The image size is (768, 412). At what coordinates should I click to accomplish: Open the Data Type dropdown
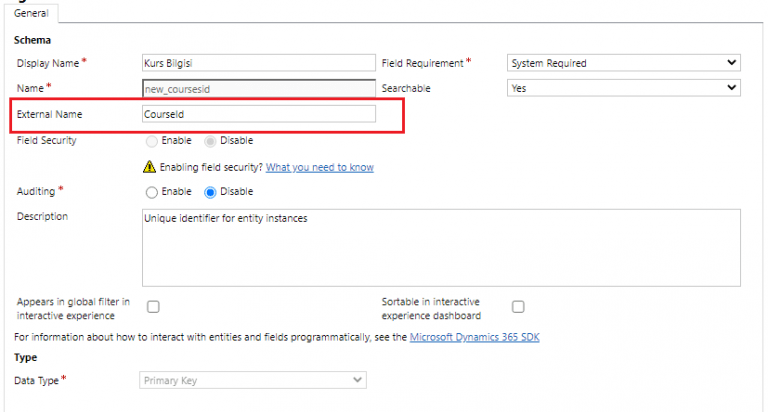point(253,381)
